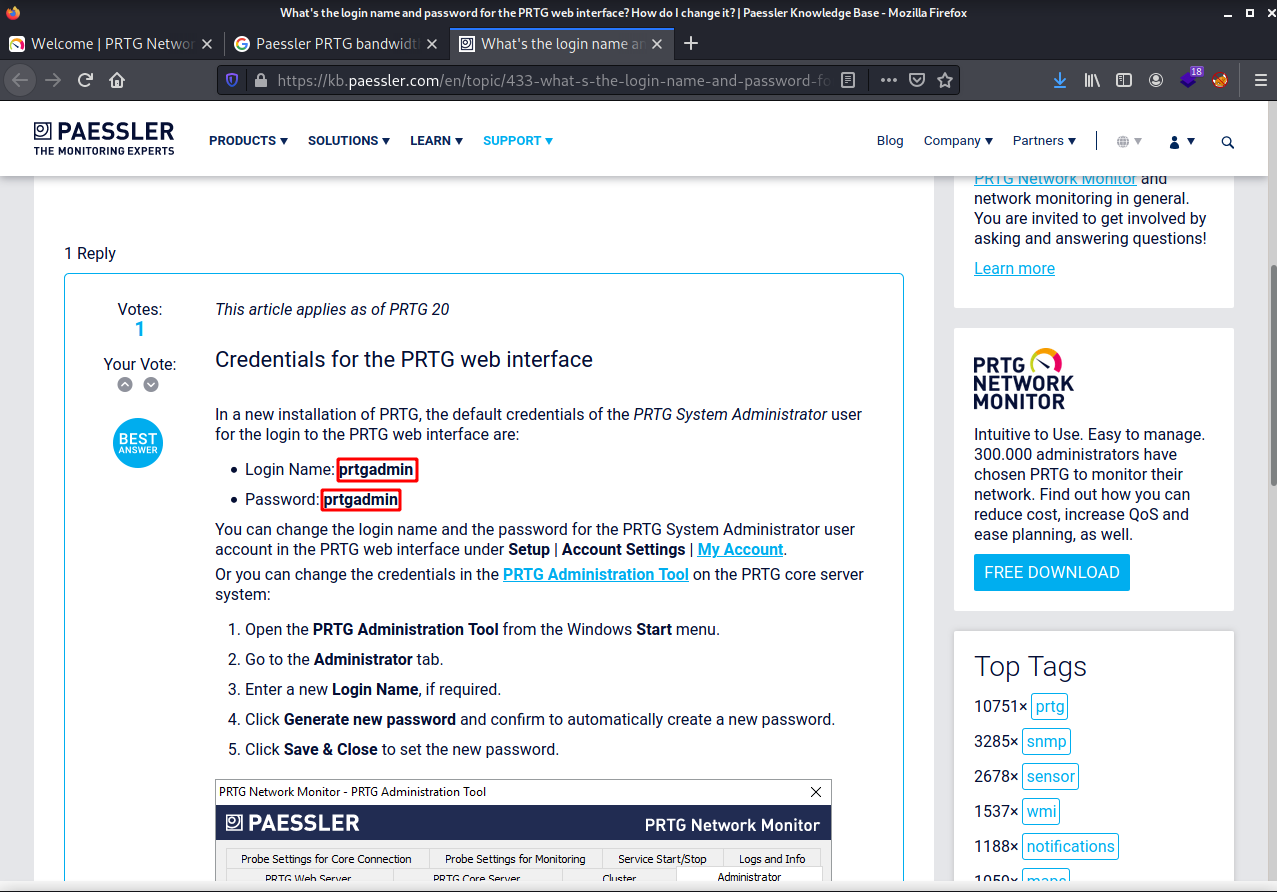The height and width of the screenshot is (892, 1277).
Task: Expand the LEARN menu
Action: 436,141
